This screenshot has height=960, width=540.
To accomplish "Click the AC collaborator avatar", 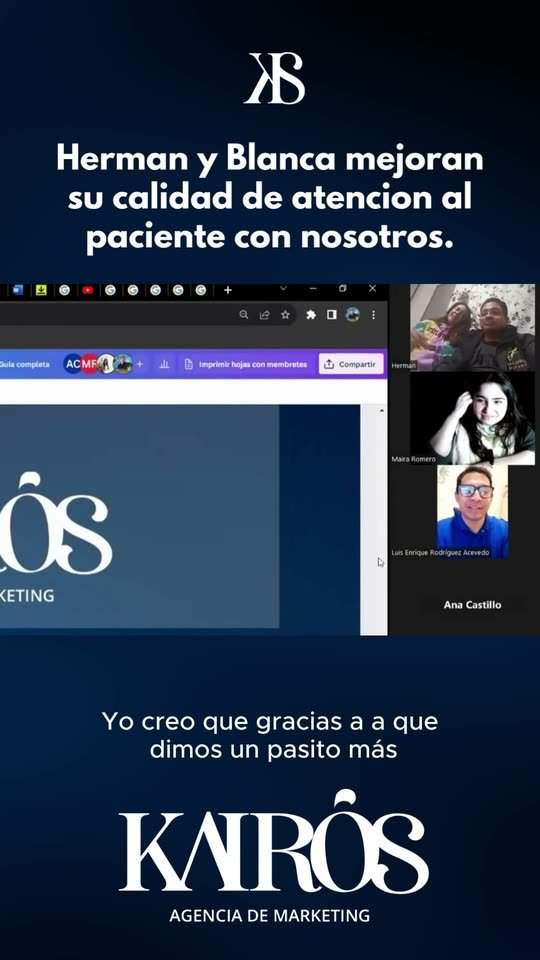I will coord(72,364).
